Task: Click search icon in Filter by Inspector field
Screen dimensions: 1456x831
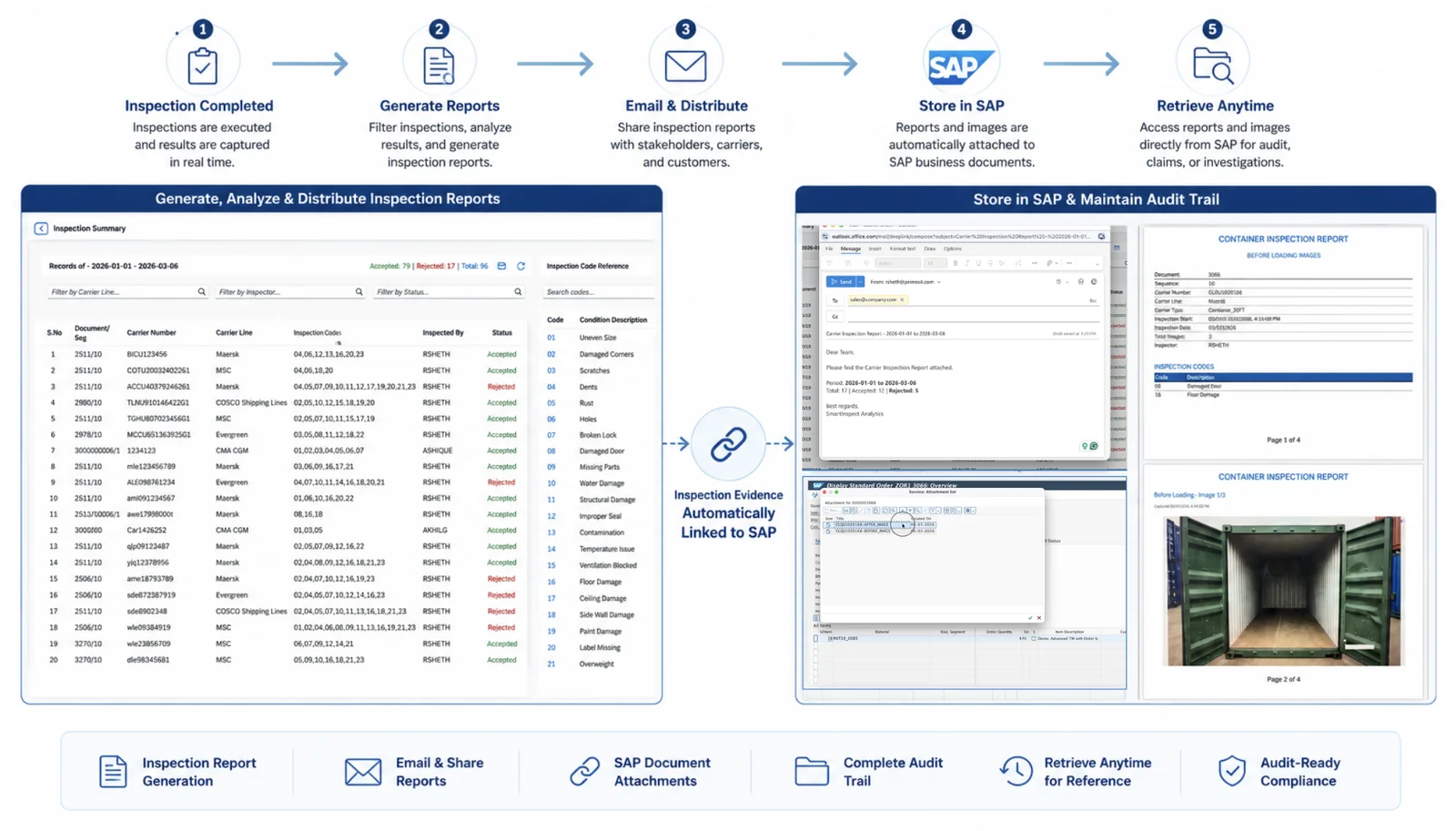Action: click(359, 292)
